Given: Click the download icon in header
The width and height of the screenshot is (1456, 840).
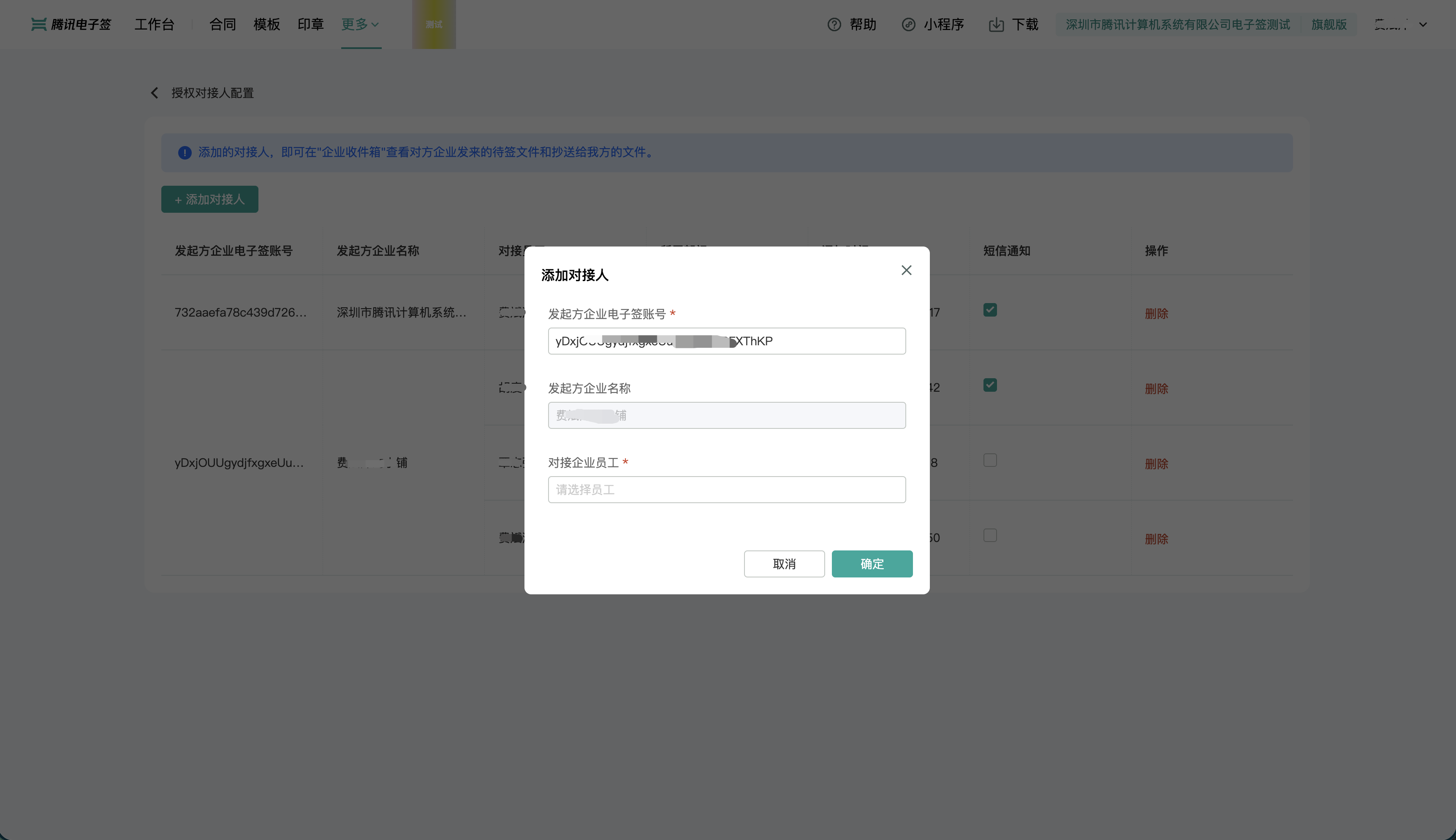Looking at the screenshot, I should point(996,24).
